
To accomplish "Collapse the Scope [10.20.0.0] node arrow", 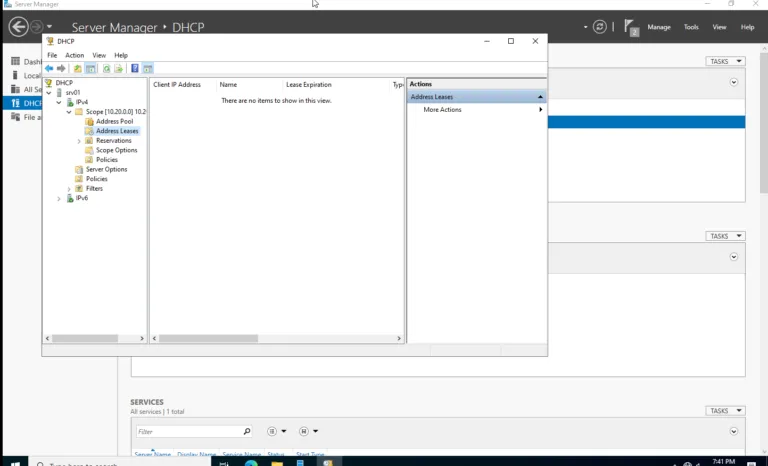I will (69, 112).
